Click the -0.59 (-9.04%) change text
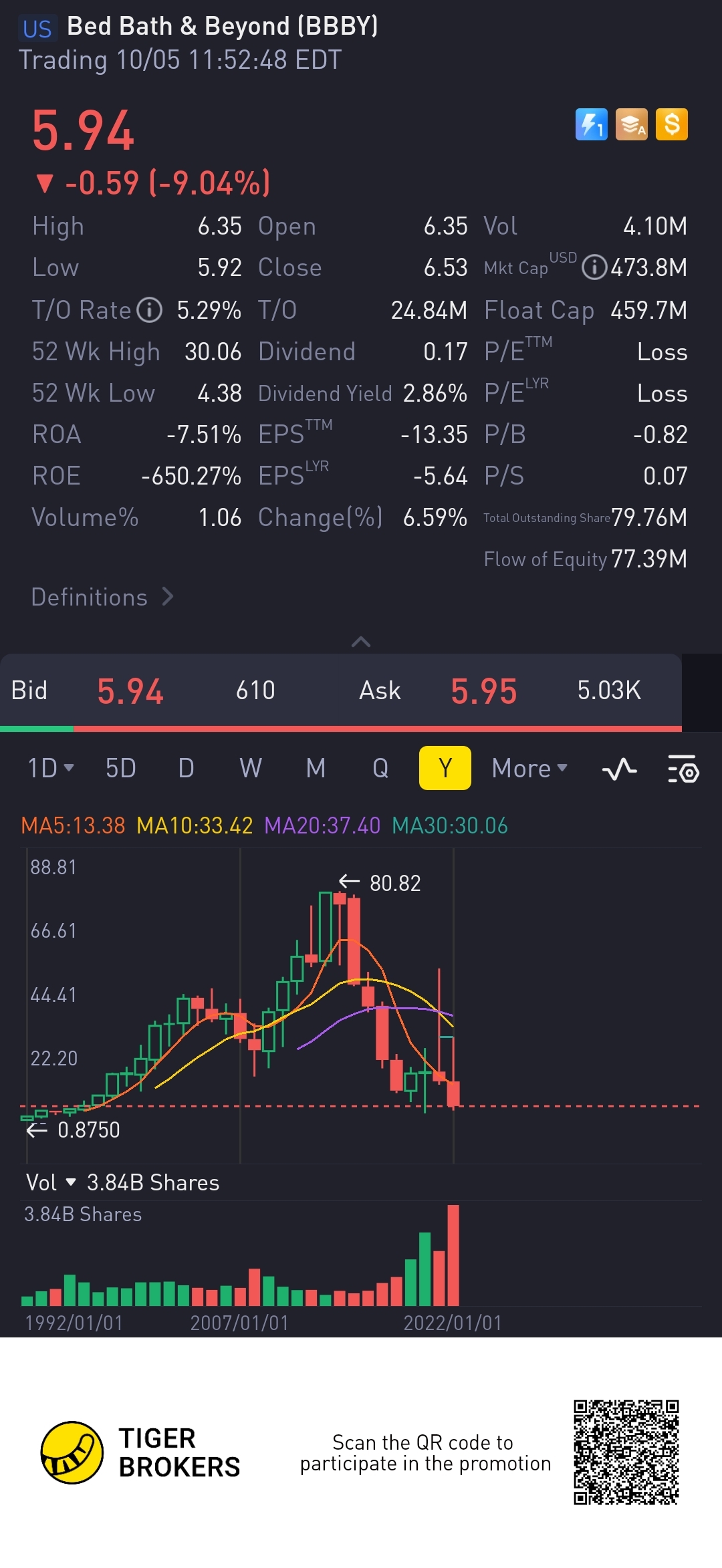The image size is (722, 1568). coord(153,182)
